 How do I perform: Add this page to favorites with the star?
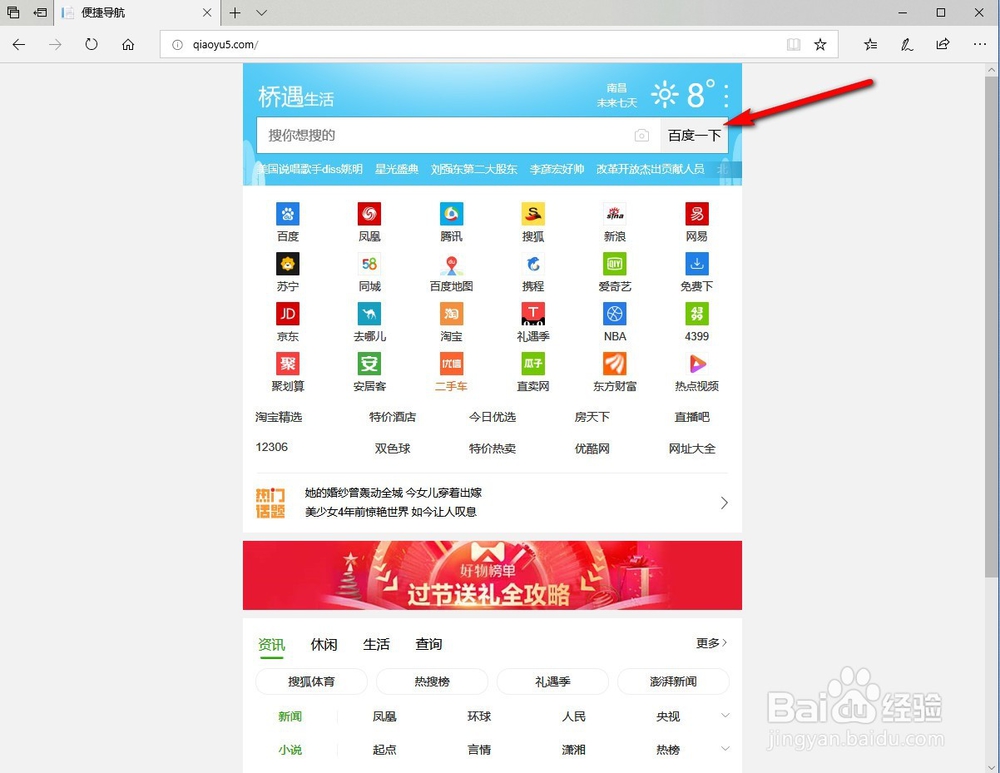820,44
